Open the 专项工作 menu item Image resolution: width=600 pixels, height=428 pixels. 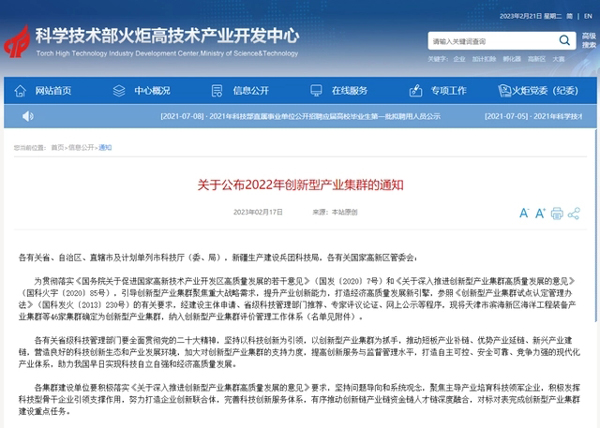tap(449, 91)
